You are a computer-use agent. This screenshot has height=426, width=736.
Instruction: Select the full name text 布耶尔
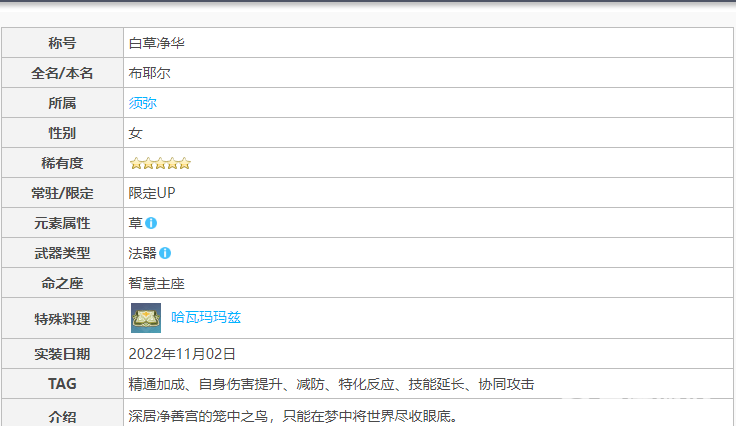pos(149,73)
